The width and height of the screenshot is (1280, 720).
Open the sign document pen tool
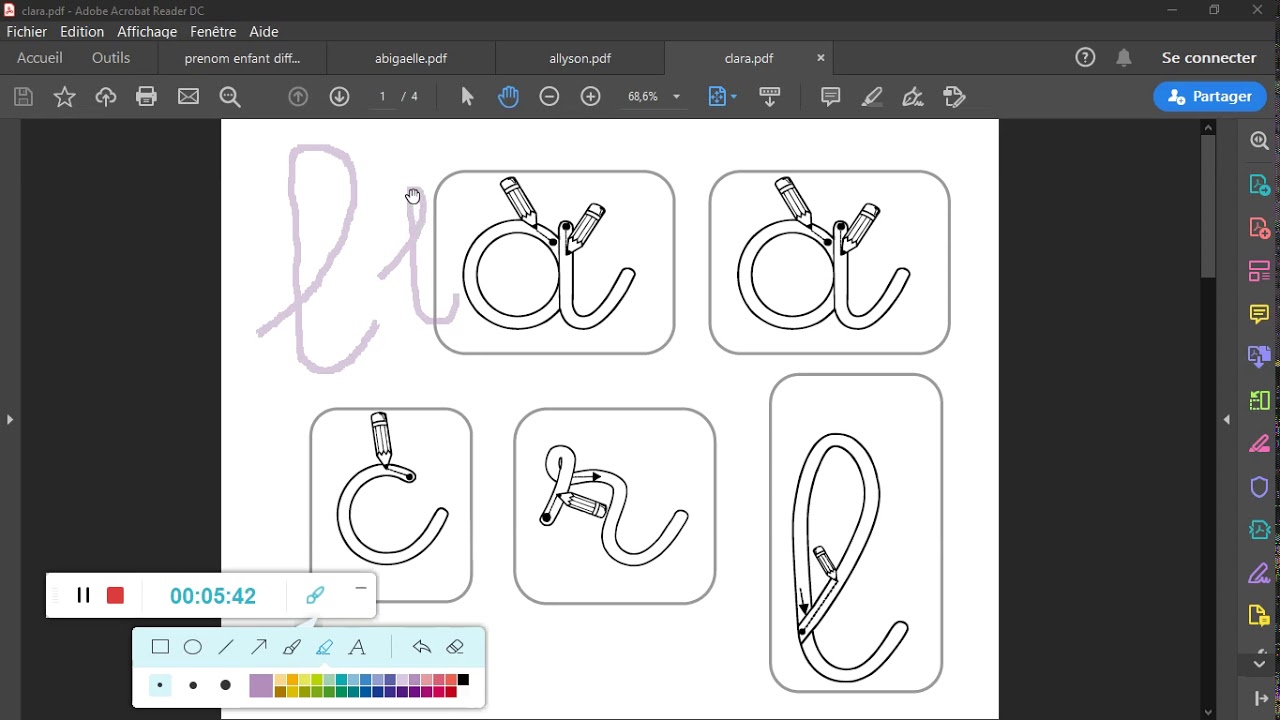913,97
